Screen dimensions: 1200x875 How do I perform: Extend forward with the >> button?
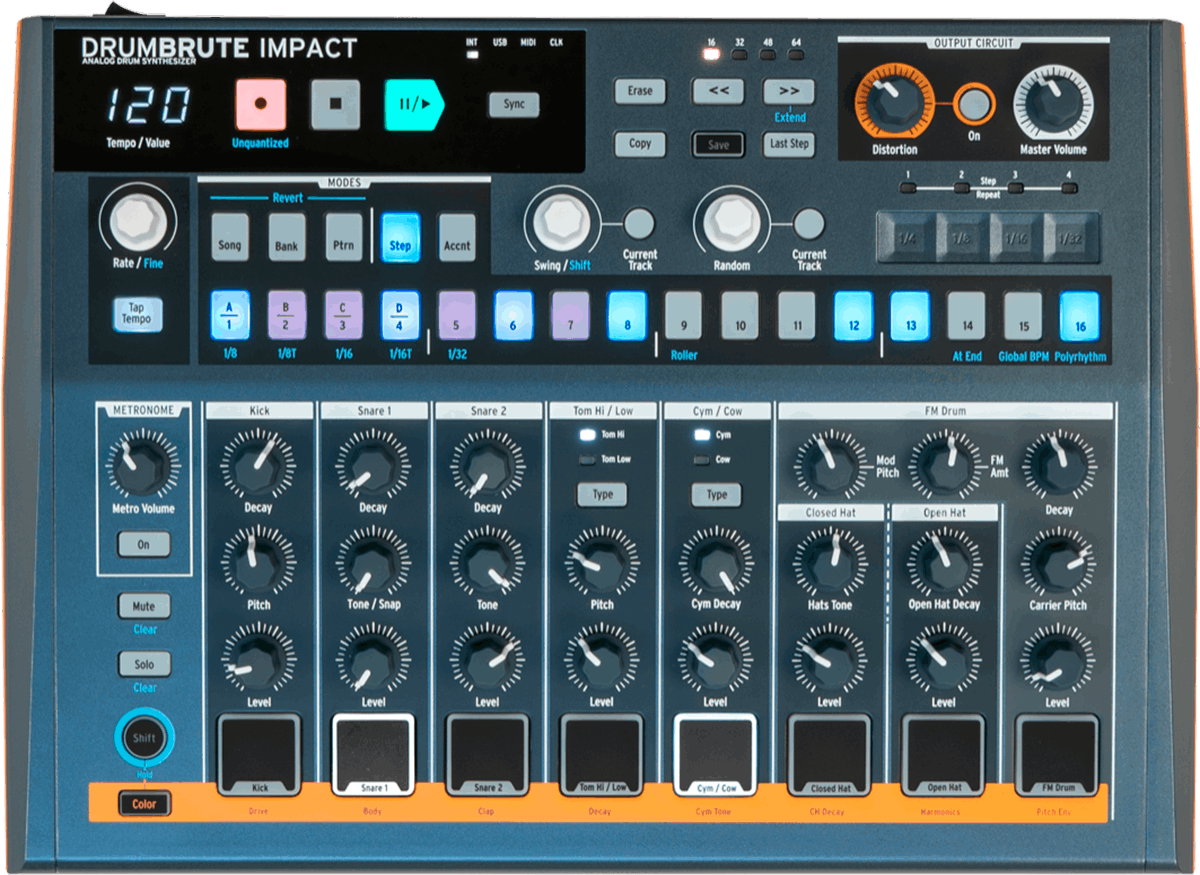point(789,91)
